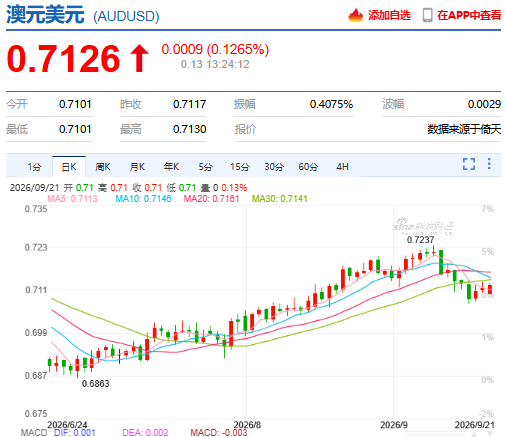Select the 30分 interval tab

[274, 167]
